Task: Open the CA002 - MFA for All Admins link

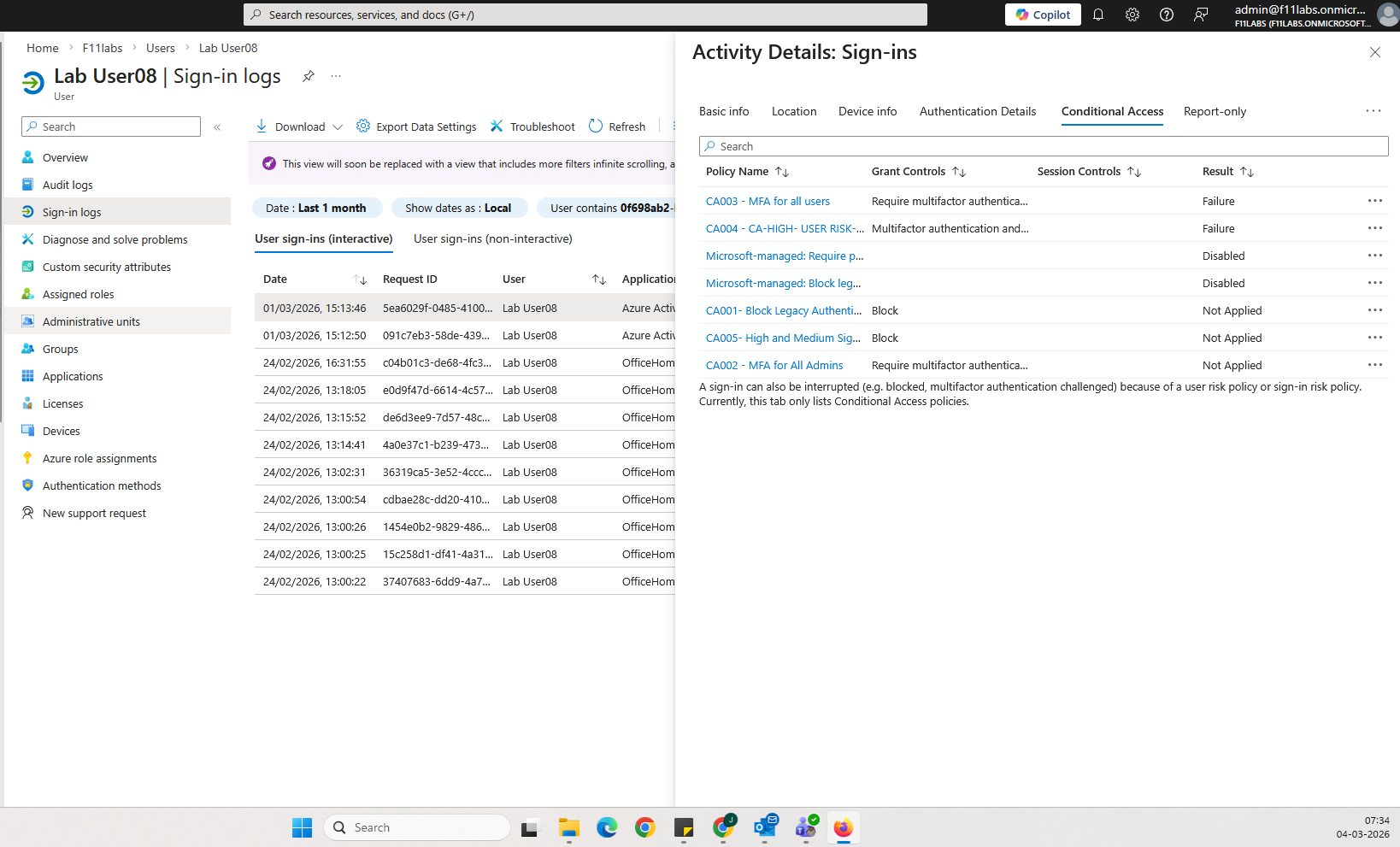Action: pos(774,365)
